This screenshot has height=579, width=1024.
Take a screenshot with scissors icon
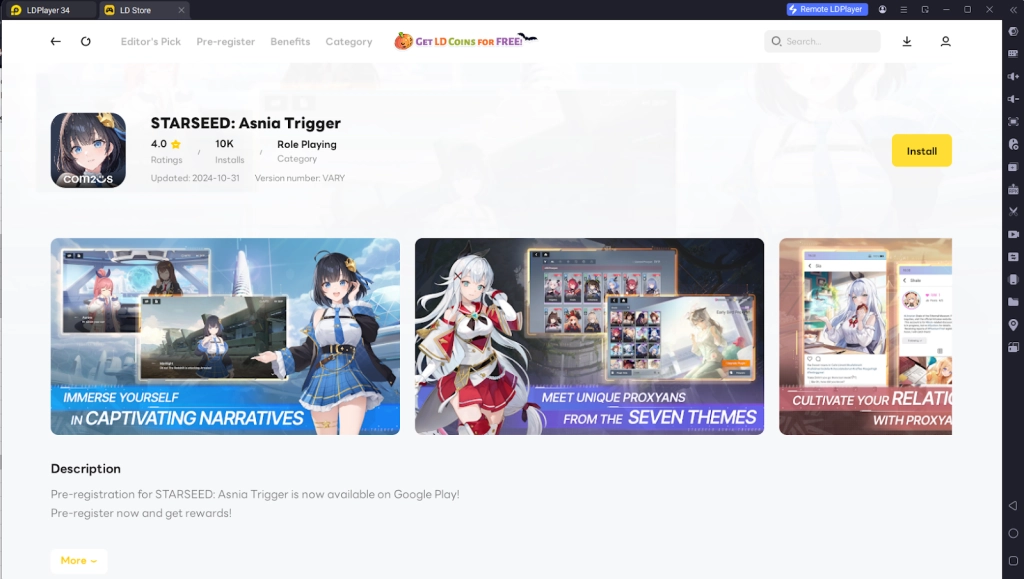1013,211
